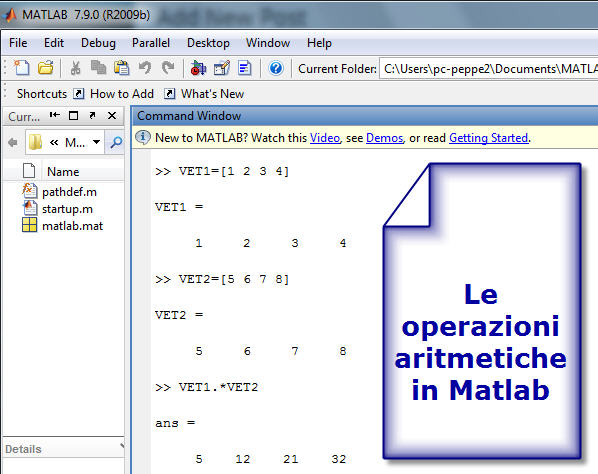This screenshot has width=598, height=474.
Task: Expand the folder path dropdown arrow
Action: coord(96,142)
